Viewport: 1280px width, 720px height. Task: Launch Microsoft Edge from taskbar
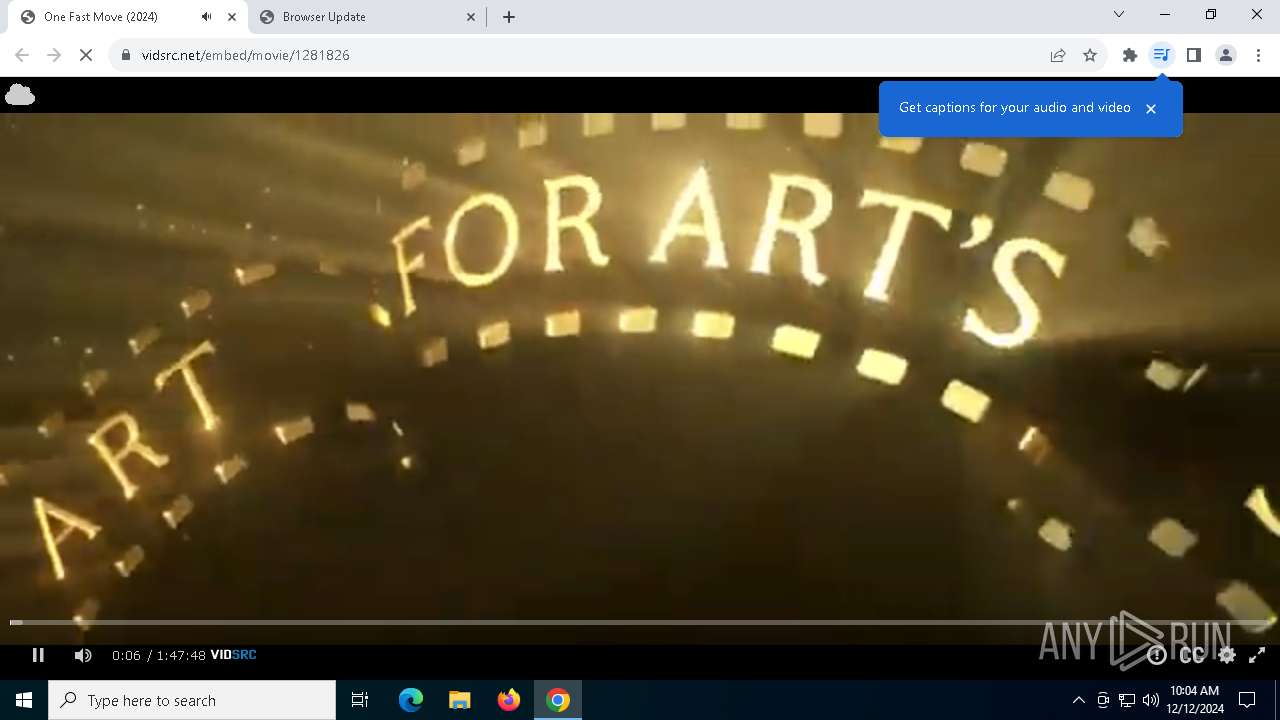[x=411, y=700]
